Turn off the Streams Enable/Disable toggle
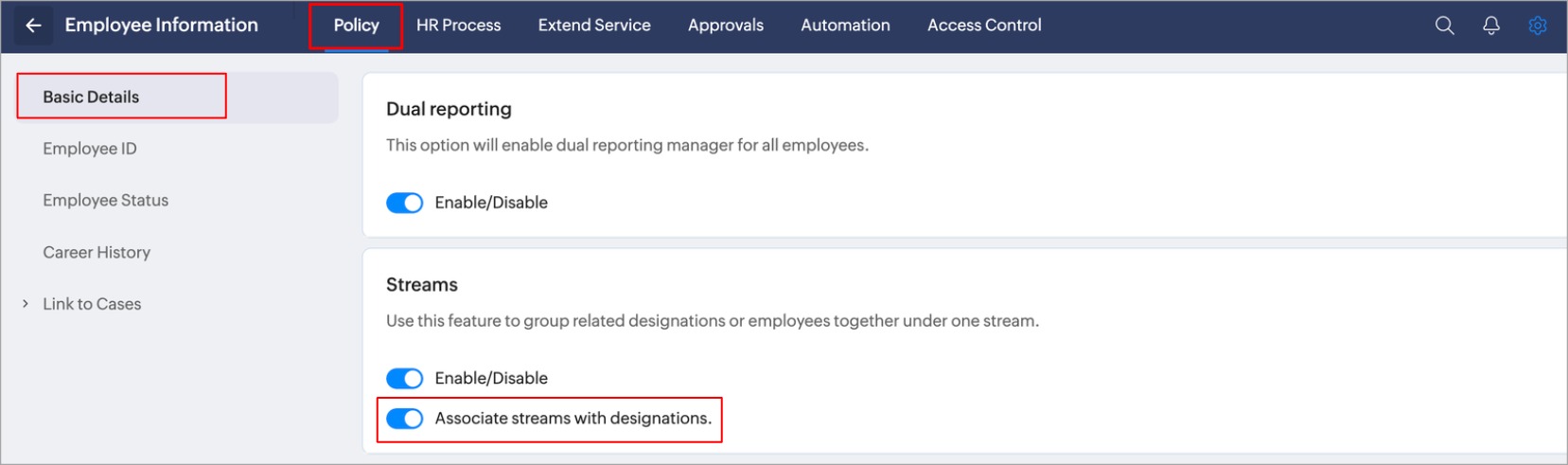 [405, 378]
